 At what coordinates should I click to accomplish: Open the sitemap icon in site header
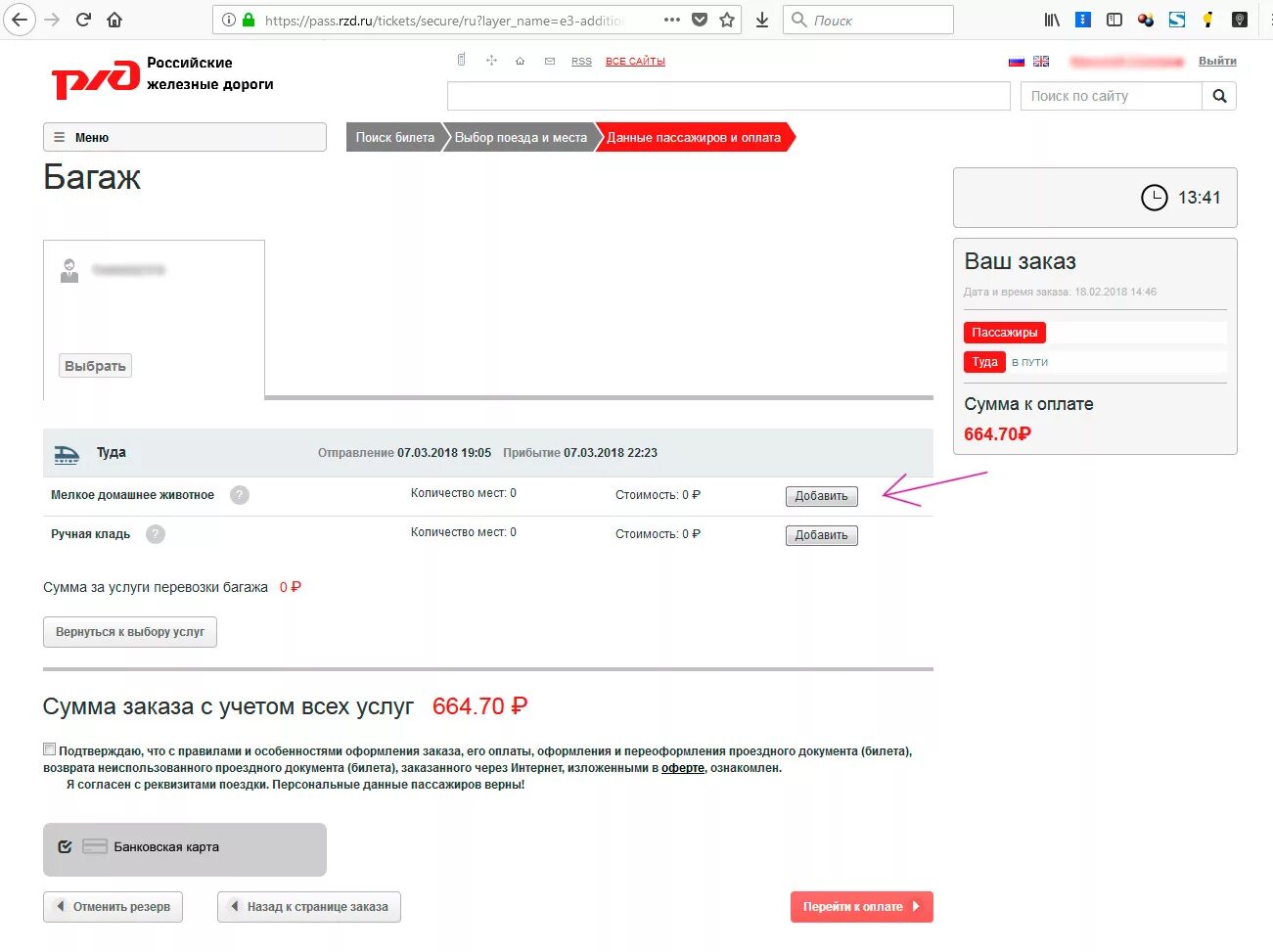491,61
